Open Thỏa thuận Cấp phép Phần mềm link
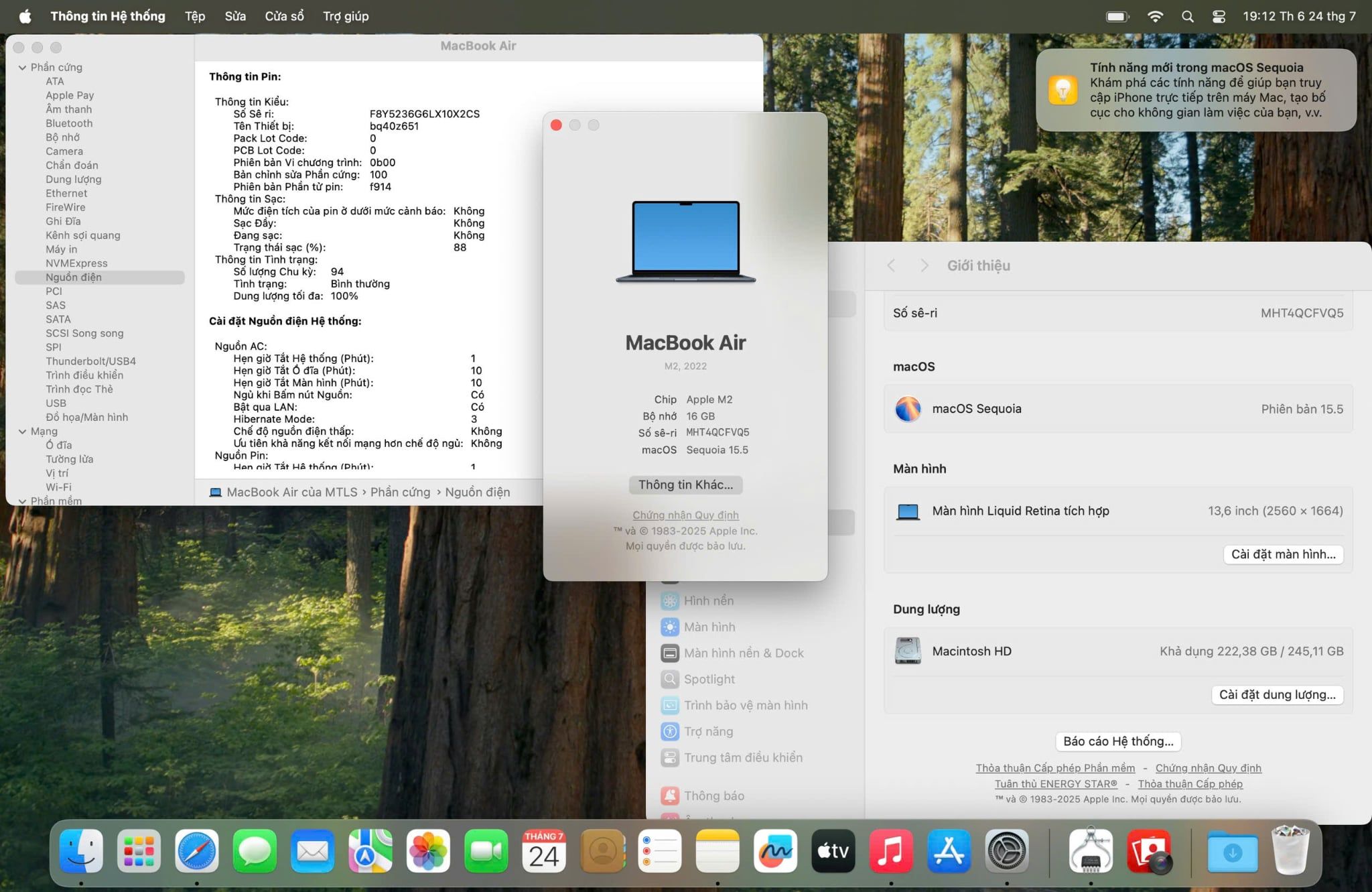This screenshot has height=892, width=1372. pyautogui.click(x=1055, y=768)
